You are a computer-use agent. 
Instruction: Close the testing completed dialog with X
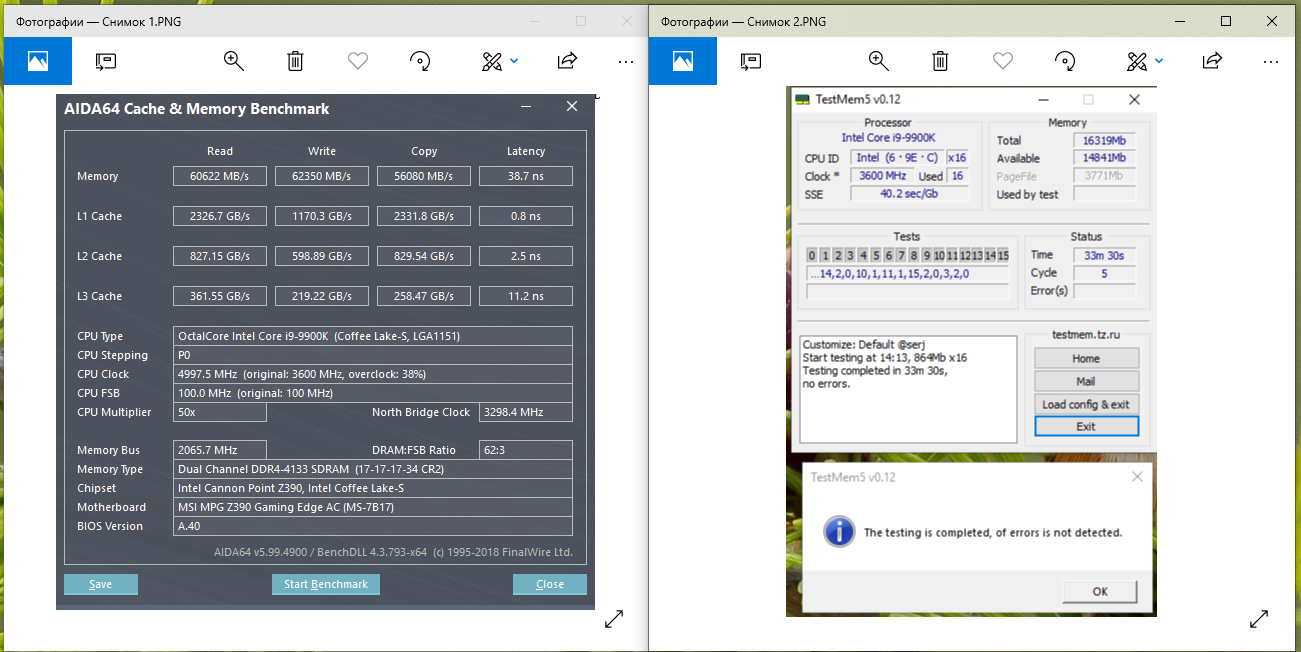click(x=1135, y=477)
